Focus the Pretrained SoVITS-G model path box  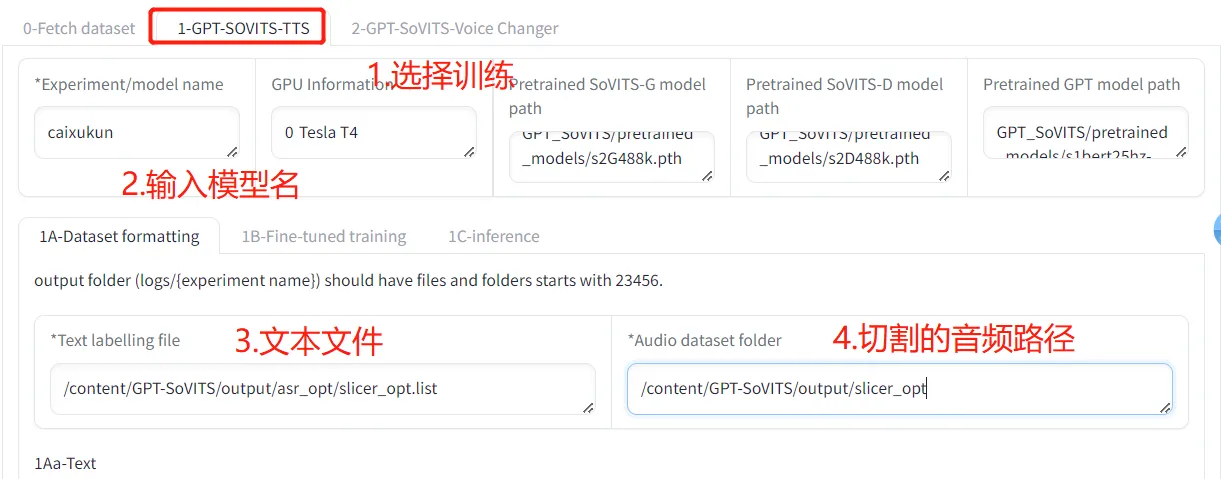(x=612, y=157)
